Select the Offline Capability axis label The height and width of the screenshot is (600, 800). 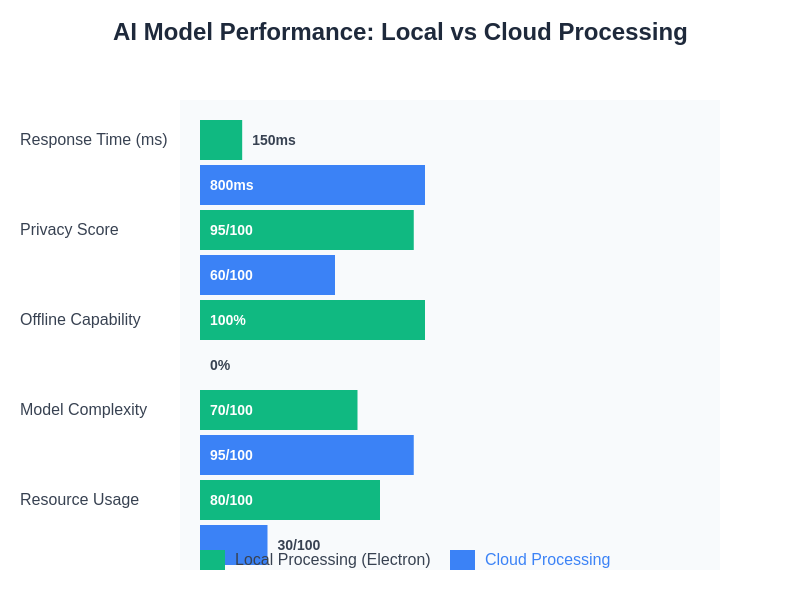[x=80, y=320]
